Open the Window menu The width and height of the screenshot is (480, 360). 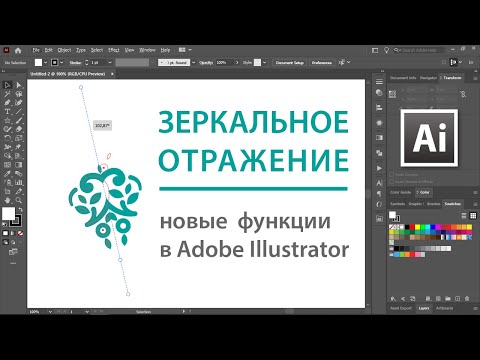pyautogui.click(x=147, y=50)
